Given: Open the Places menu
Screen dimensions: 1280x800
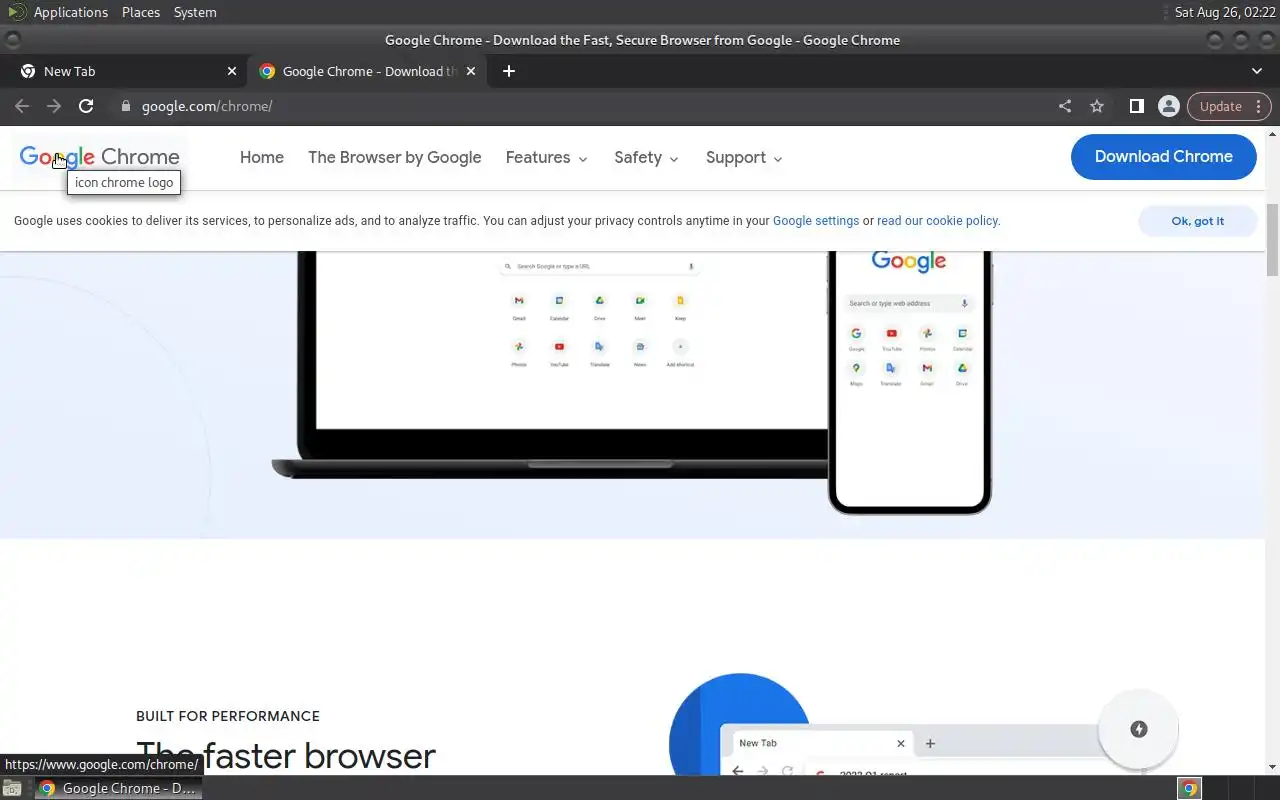Looking at the screenshot, I should pyautogui.click(x=141, y=12).
